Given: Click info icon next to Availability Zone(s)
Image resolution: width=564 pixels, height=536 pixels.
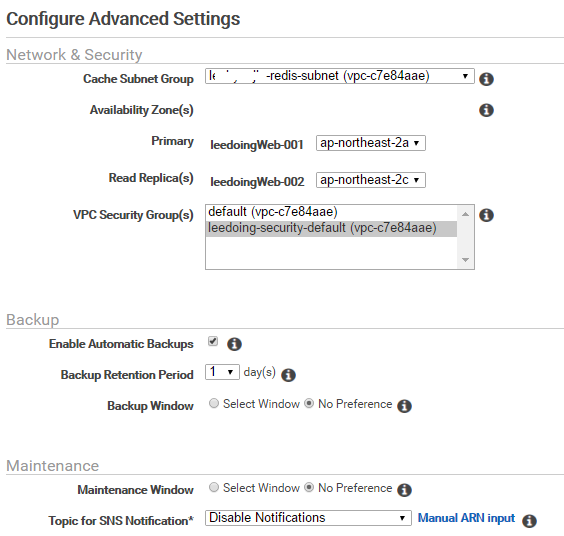Looking at the screenshot, I should click(486, 110).
